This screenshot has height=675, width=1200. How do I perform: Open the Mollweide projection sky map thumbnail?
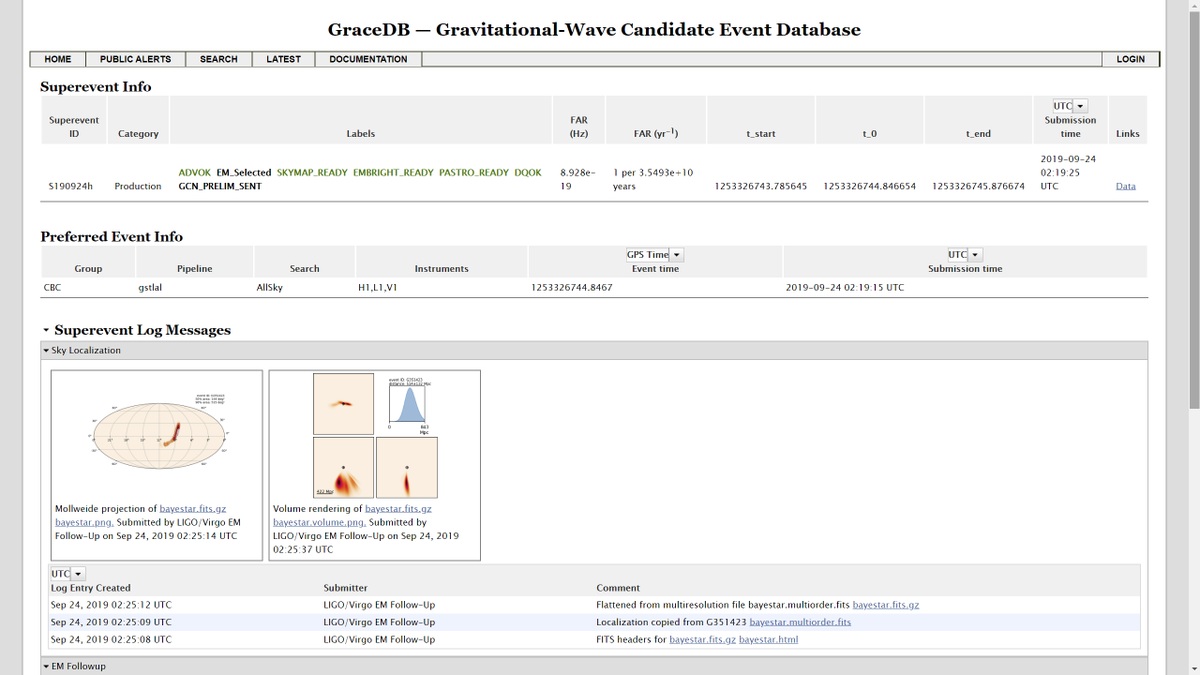click(157, 434)
